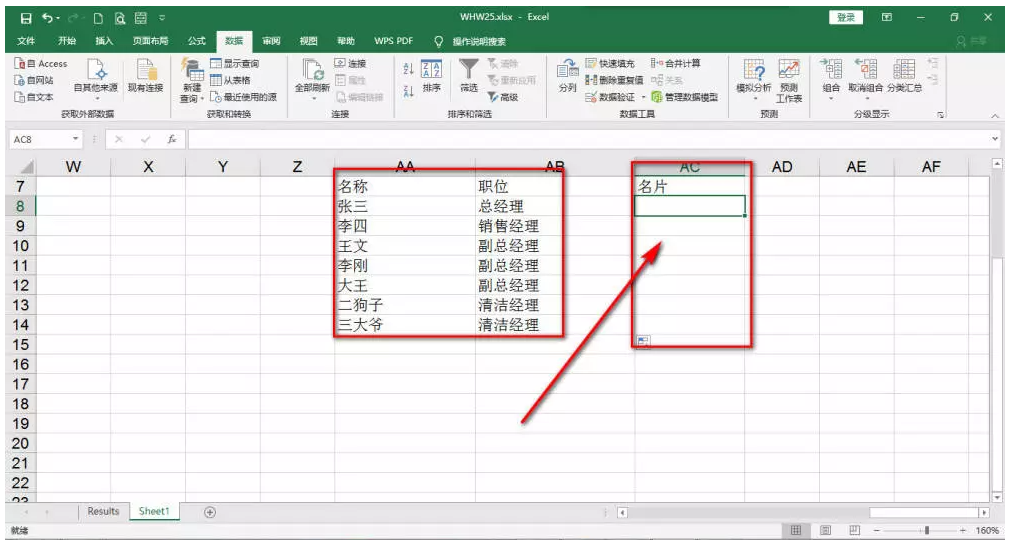Click the insert function fx icon

(x=172, y=139)
